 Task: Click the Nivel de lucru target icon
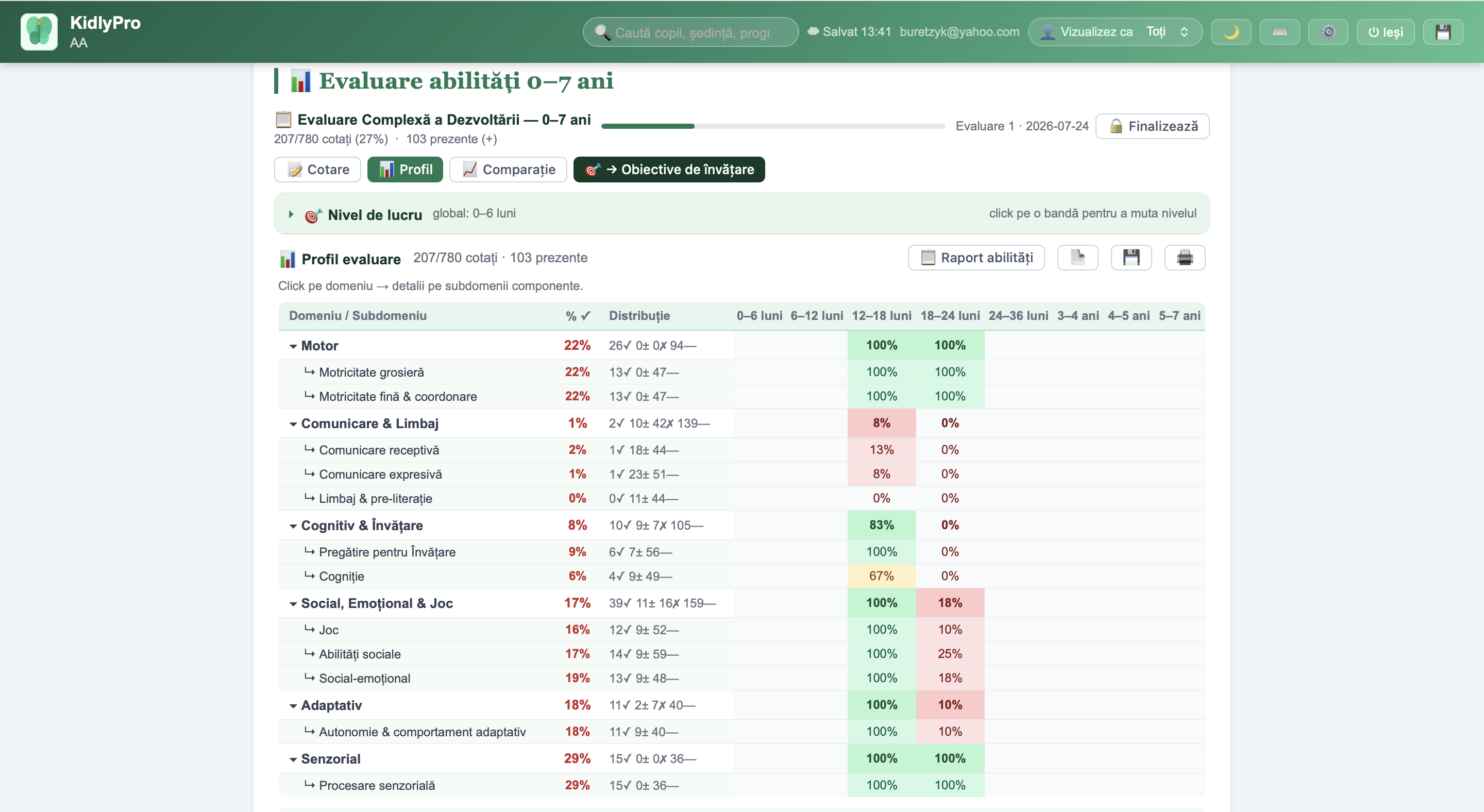coord(313,215)
